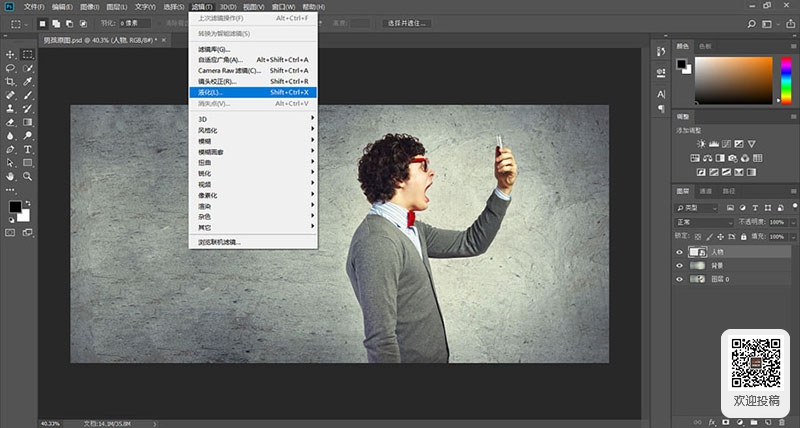Viewport: 800px width, 428px height.
Task: Select the Spot Healing Brush tool
Action: (10, 95)
